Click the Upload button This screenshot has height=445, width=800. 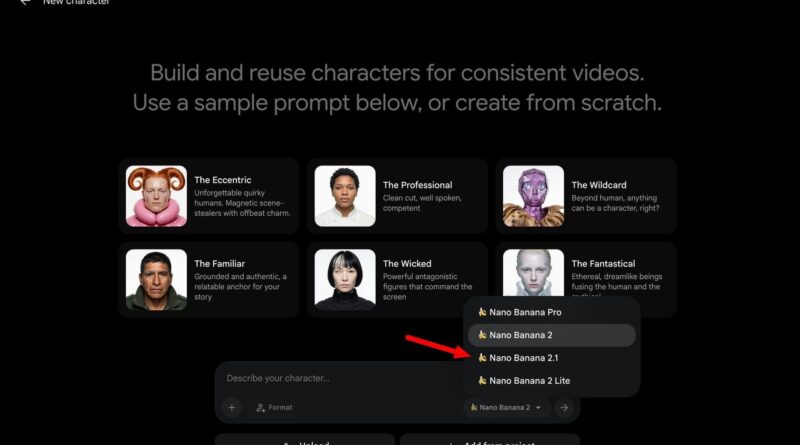(305, 441)
